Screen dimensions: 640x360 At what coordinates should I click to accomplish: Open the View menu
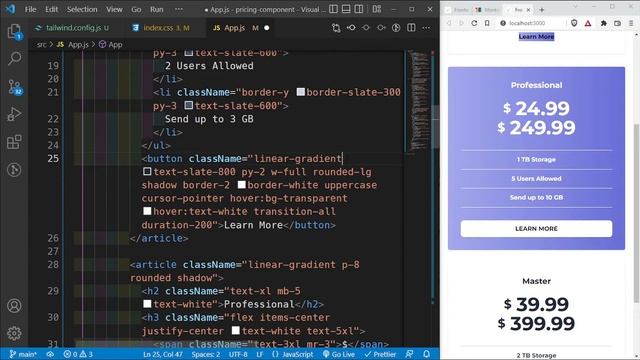click(x=114, y=9)
